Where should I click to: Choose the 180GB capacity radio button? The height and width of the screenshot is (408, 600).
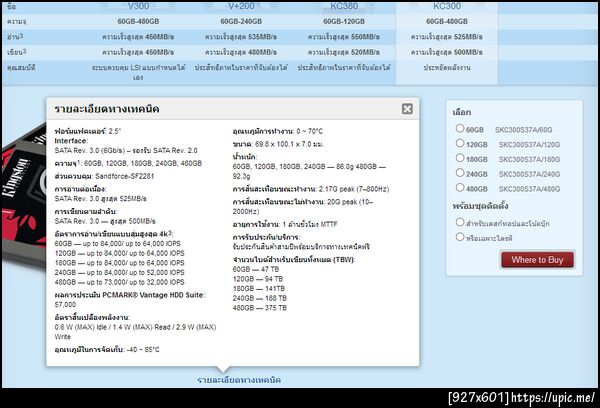460,158
